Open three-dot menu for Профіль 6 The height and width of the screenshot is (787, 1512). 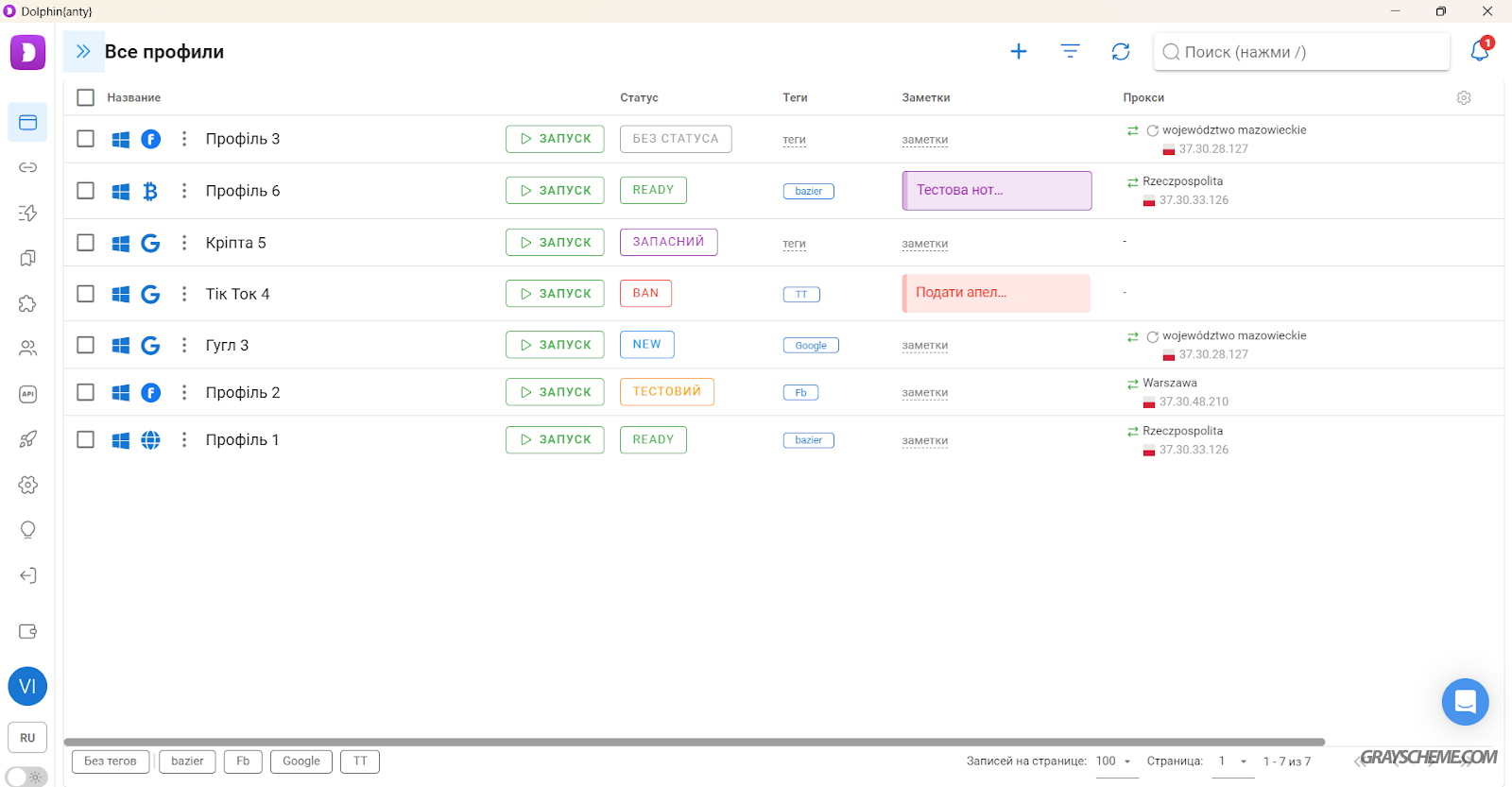pos(184,191)
